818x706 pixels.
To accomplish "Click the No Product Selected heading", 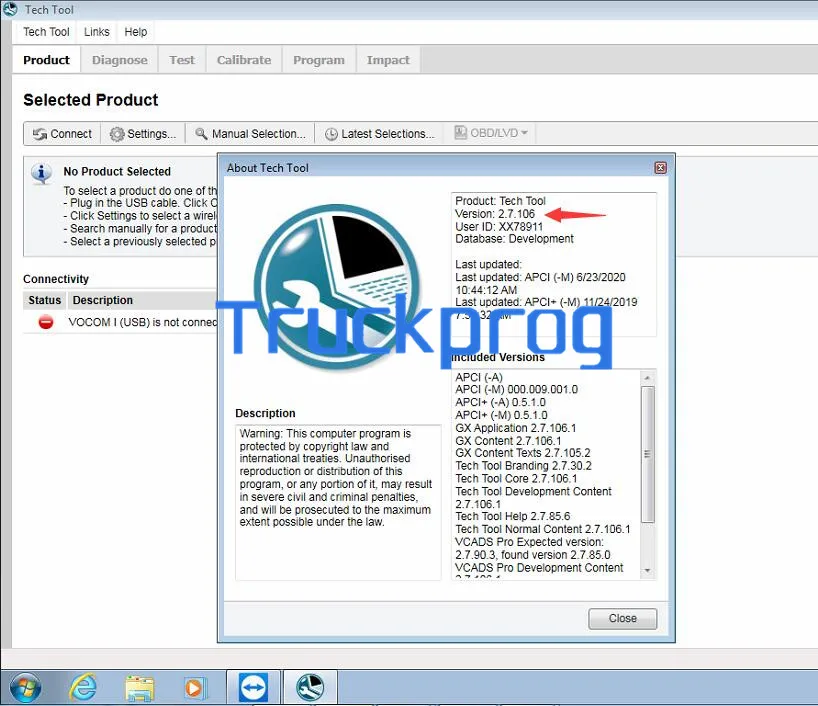I will point(117,172).
